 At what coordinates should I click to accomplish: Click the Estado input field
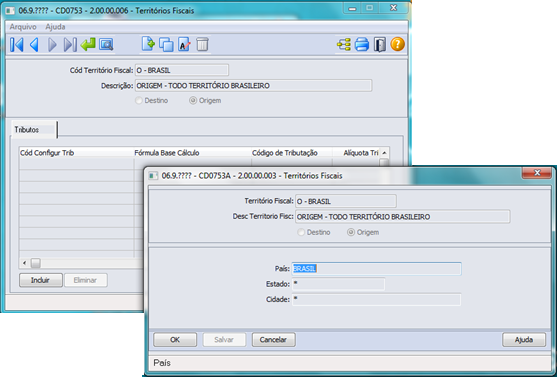click(339, 284)
